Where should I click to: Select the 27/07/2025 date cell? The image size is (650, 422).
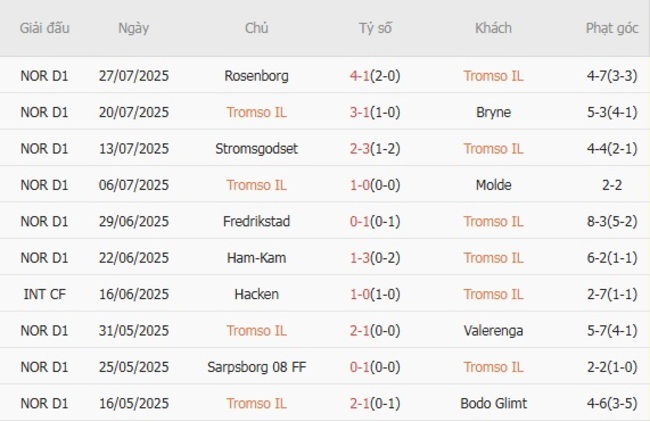click(133, 76)
